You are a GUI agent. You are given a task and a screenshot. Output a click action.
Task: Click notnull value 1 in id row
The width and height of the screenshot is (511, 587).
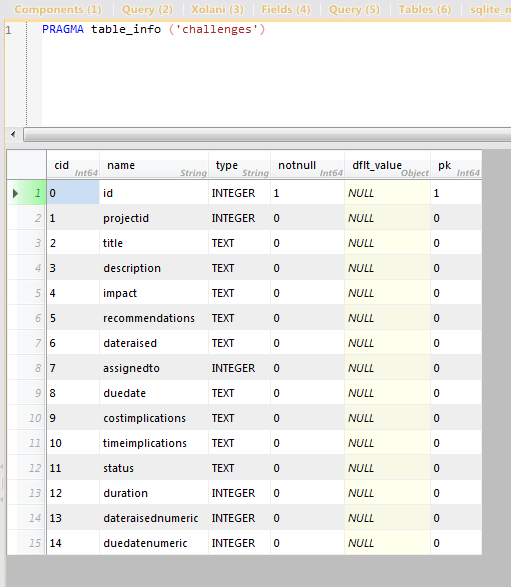pyautogui.click(x=307, y=193)
